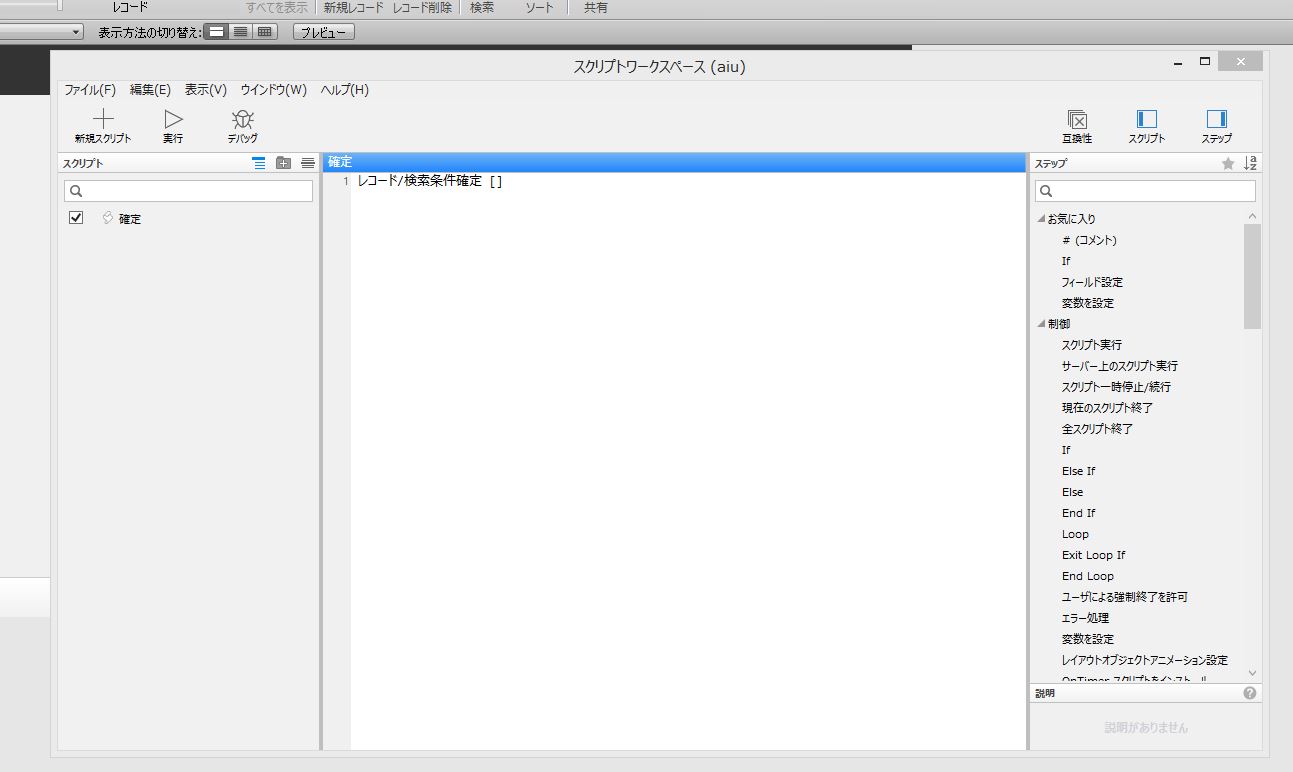This screenshot has height=772, width=1293.
Task: Select the # (コメント) step
Action: [x=1089, y=240]
